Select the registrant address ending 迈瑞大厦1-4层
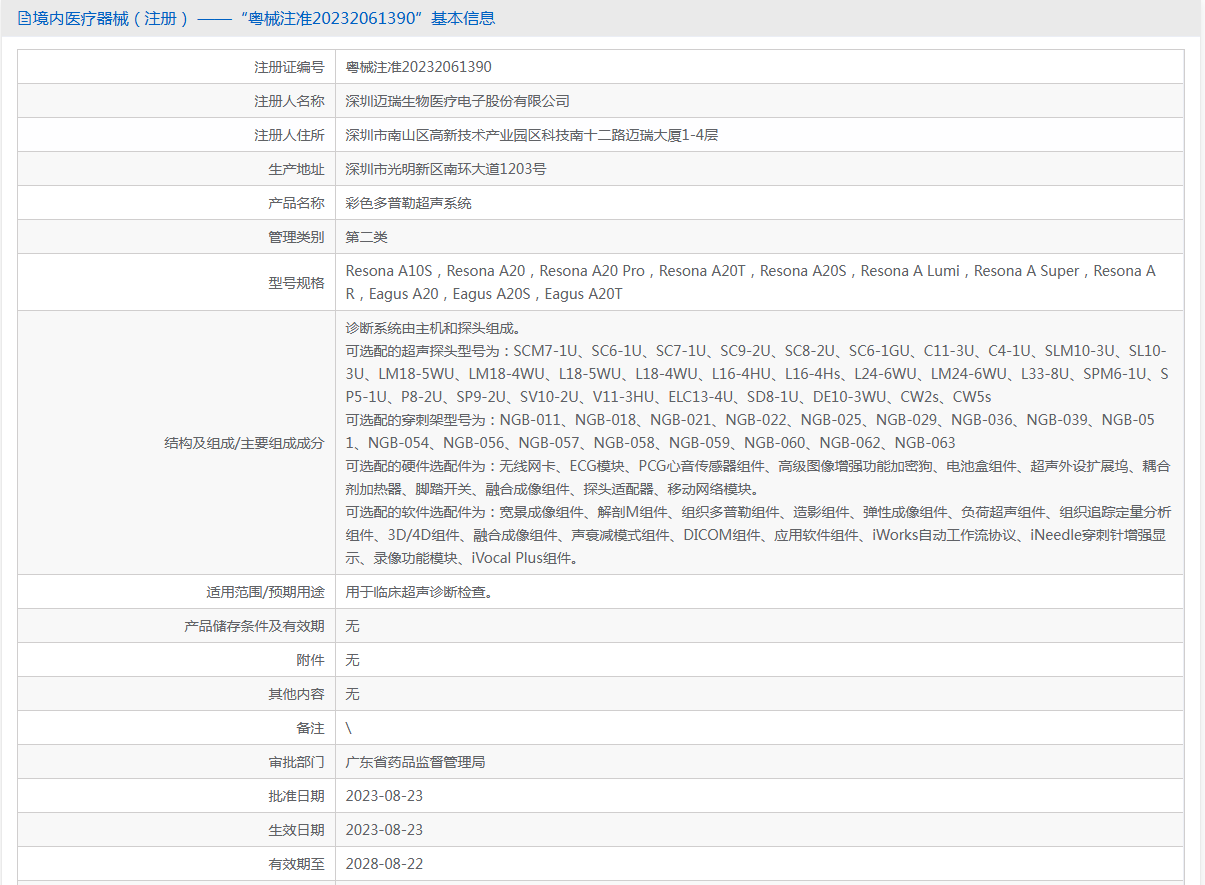Viewport: 1205px width, 885px height. (532, 135)
